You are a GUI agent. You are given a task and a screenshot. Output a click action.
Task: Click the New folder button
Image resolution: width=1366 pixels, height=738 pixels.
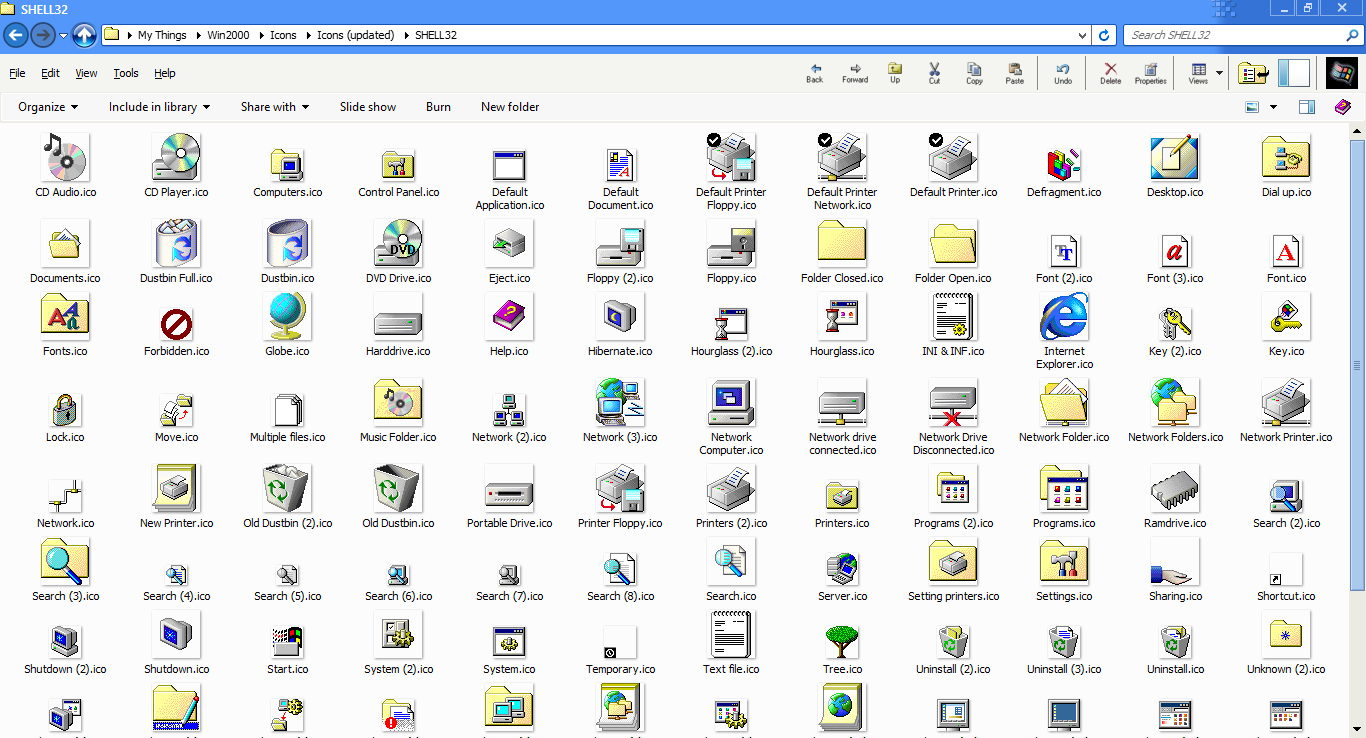[510, 107]
